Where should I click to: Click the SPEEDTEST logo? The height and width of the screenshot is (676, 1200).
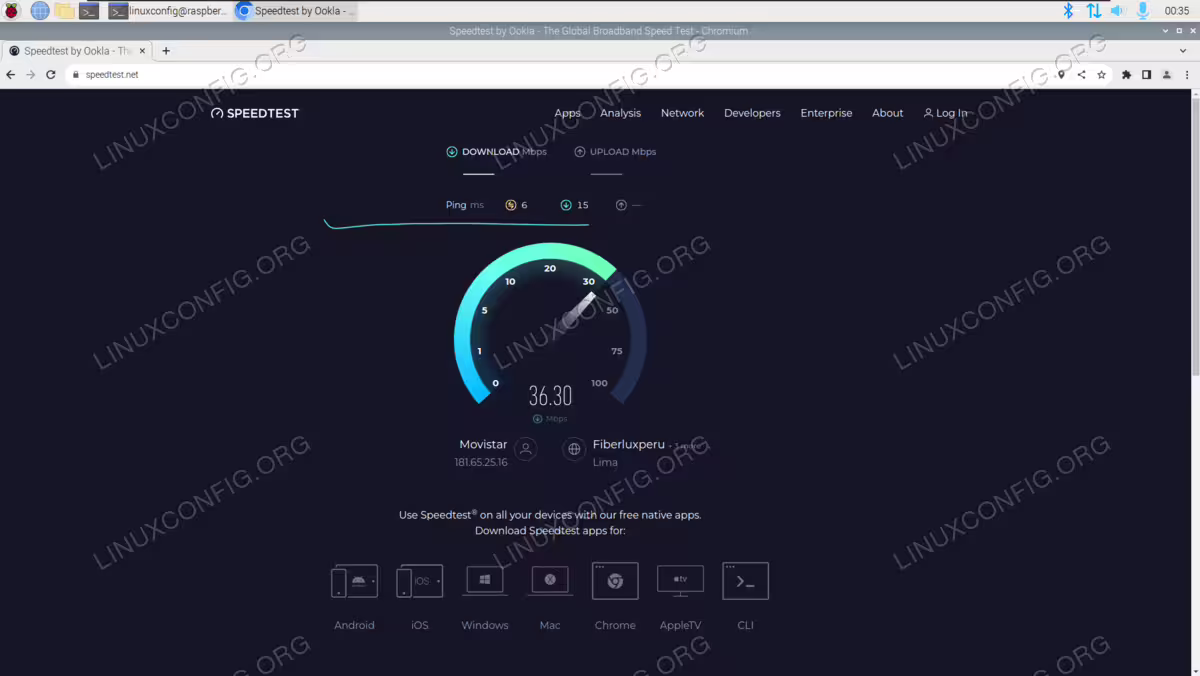pyautogui.click(x=255, y=113)
